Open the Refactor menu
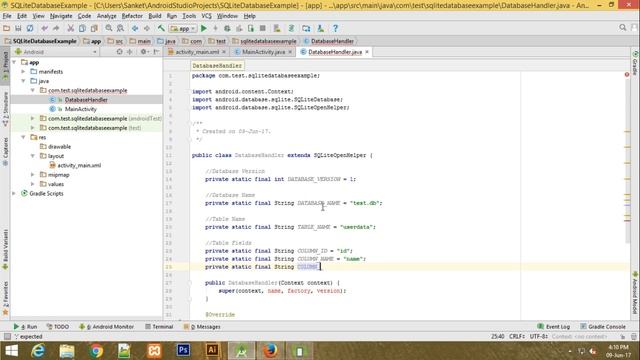This screenshot has height=360, width=640. [x=132, y=16]
